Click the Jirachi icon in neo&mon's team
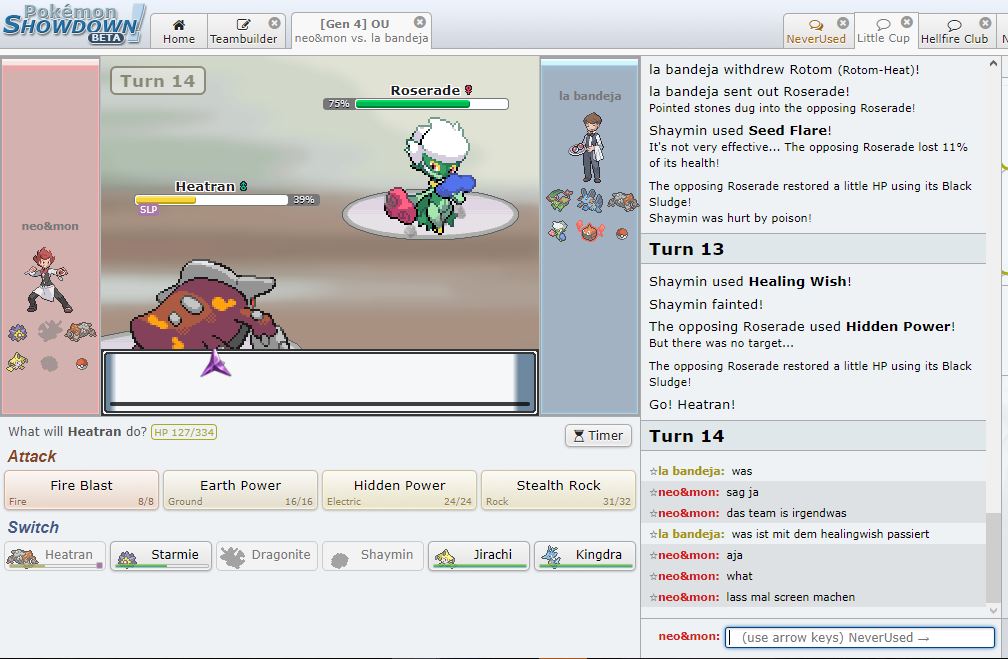1008x659 pixels. tap(17, 363)
